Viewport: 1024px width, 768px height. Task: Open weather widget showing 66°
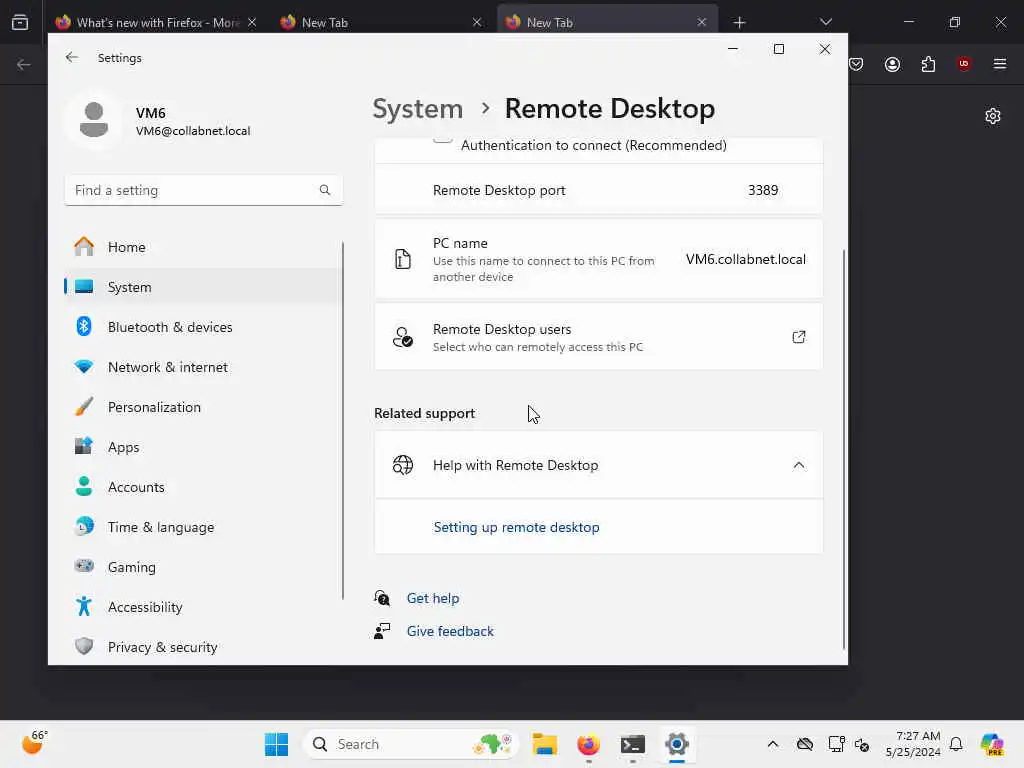34,743
